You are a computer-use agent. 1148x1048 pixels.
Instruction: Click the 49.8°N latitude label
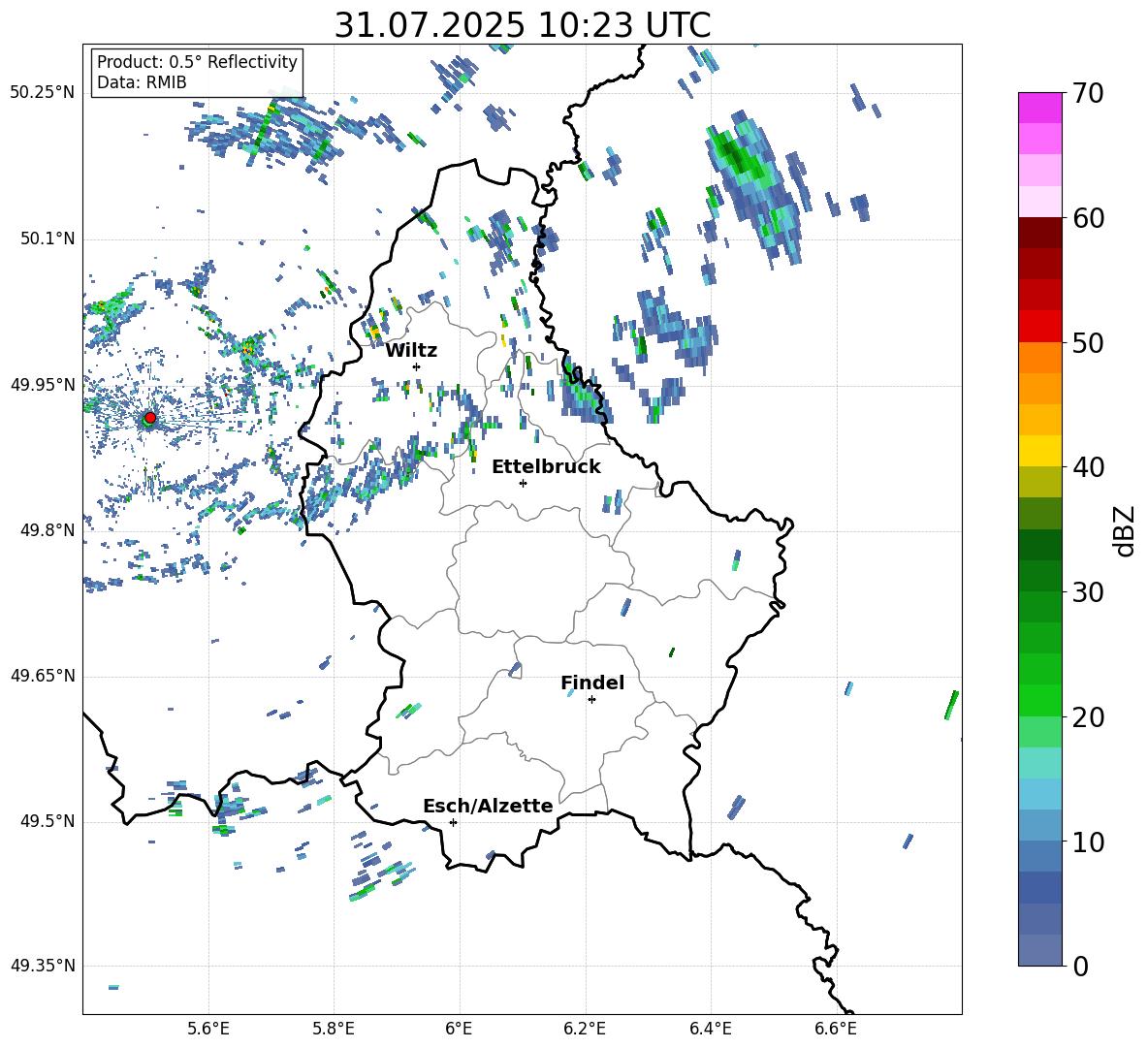pyautogui.click(x=47, y=530)
